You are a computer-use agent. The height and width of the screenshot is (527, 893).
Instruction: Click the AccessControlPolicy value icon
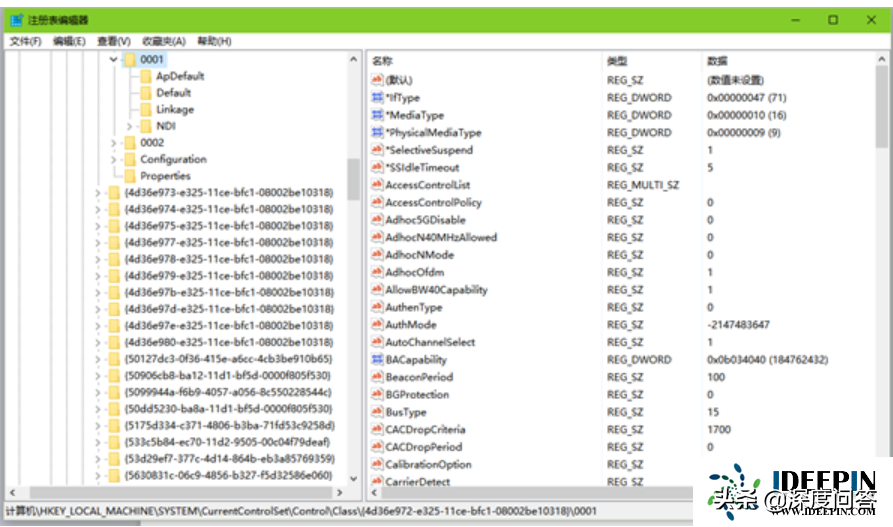tap(377, 202)
